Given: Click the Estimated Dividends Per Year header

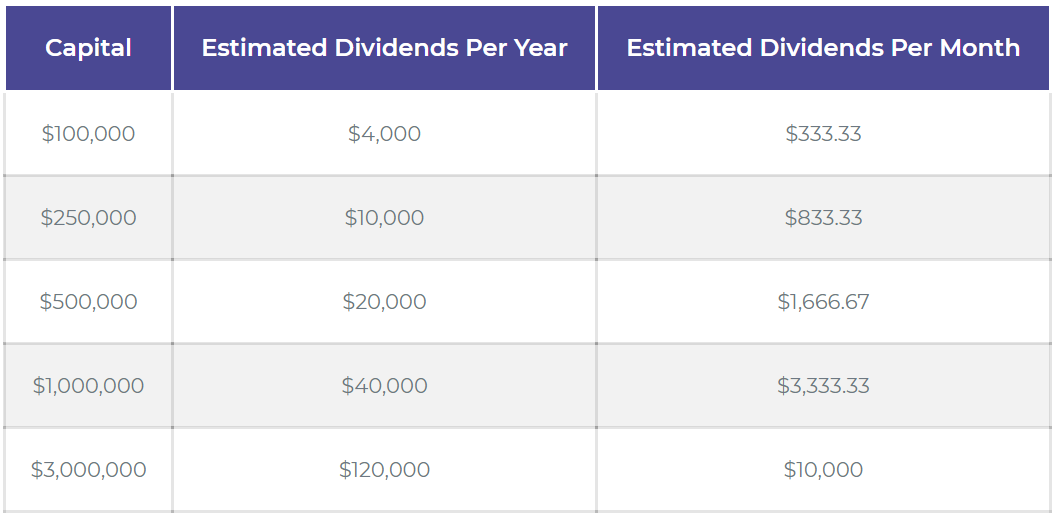Looking at the screenshot, I should (384, 48).
